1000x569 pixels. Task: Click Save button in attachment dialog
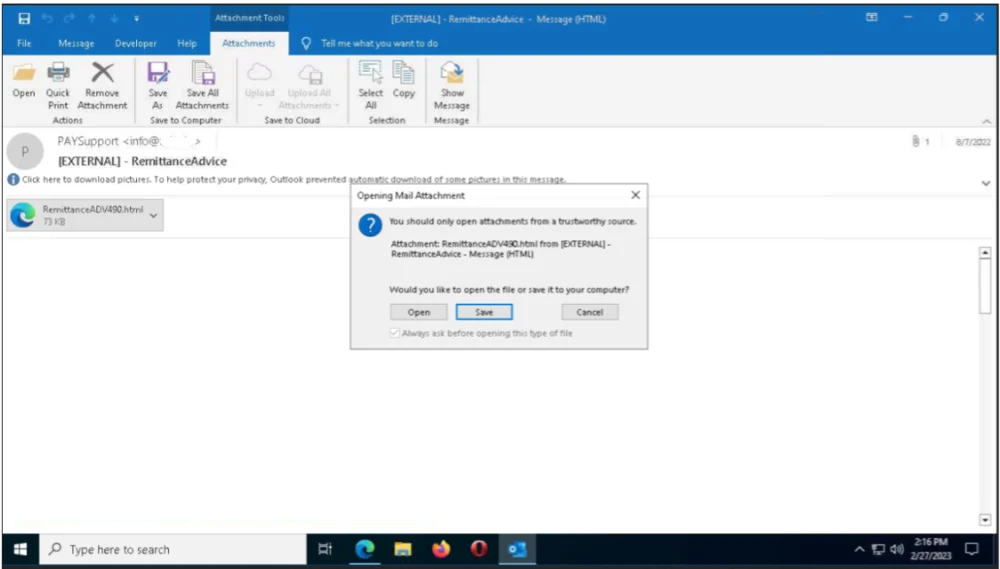484,312
